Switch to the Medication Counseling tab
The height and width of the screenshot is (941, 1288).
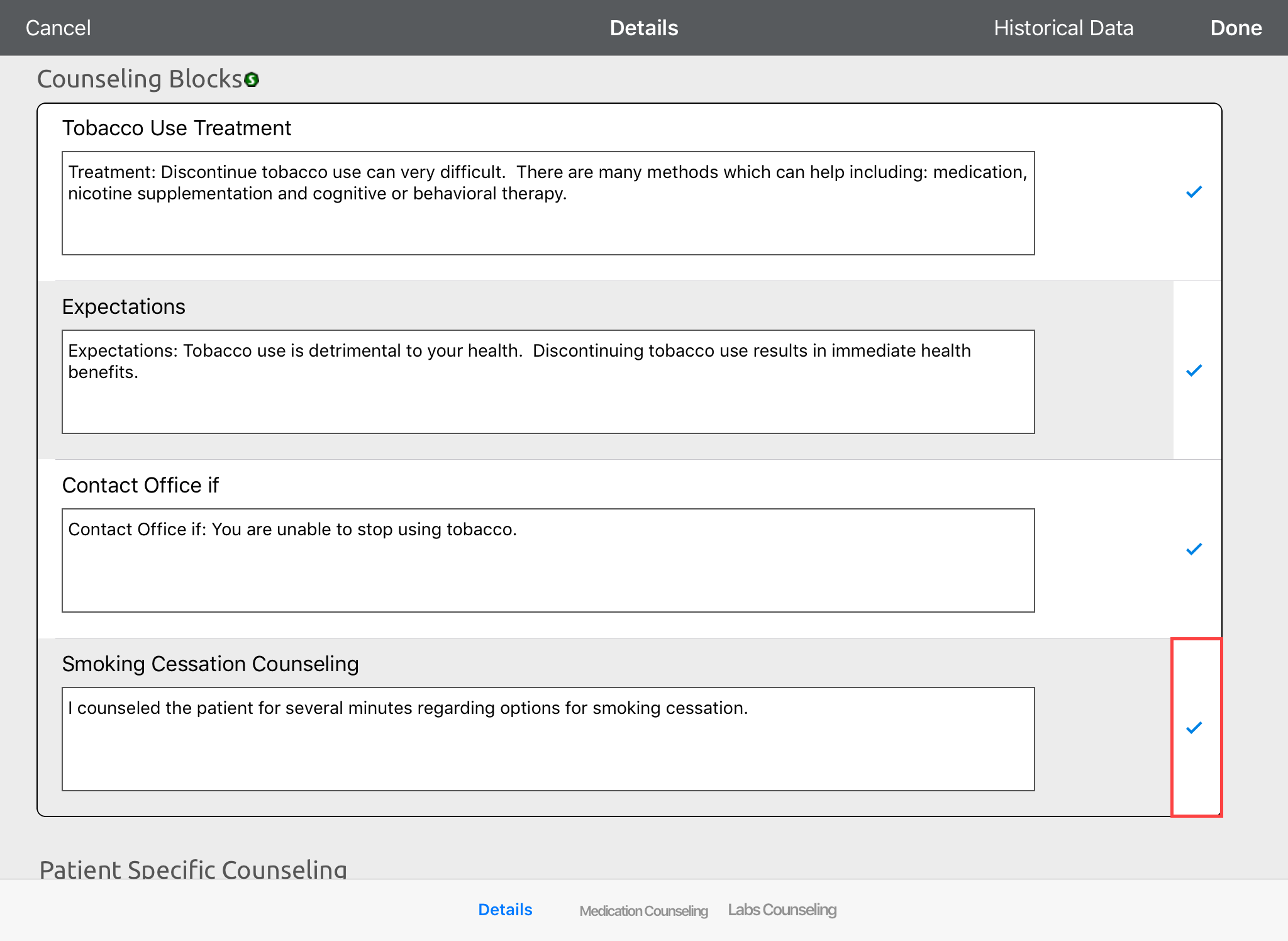[x=643, y=911]
